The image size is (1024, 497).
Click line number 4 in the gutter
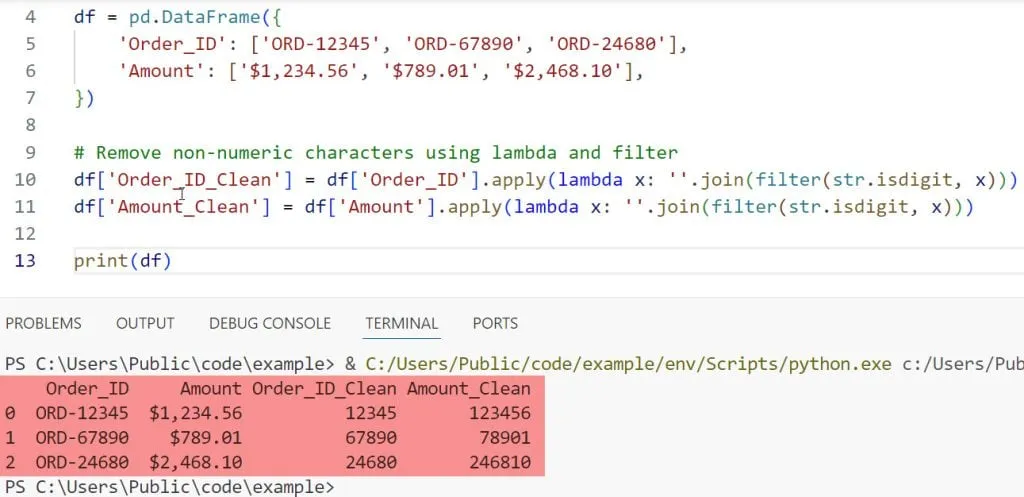[31, 17]
